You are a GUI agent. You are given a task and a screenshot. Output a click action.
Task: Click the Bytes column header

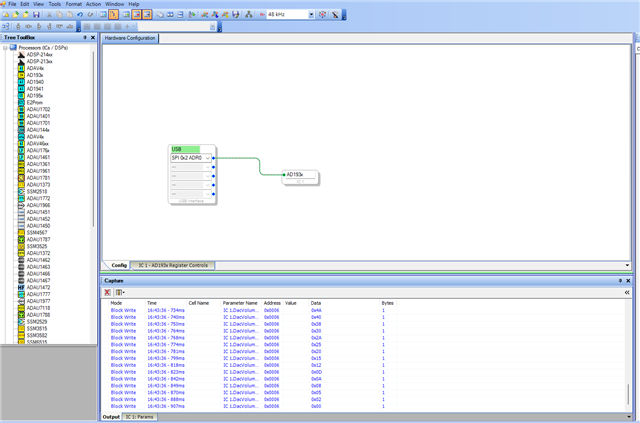coord(388,303)
